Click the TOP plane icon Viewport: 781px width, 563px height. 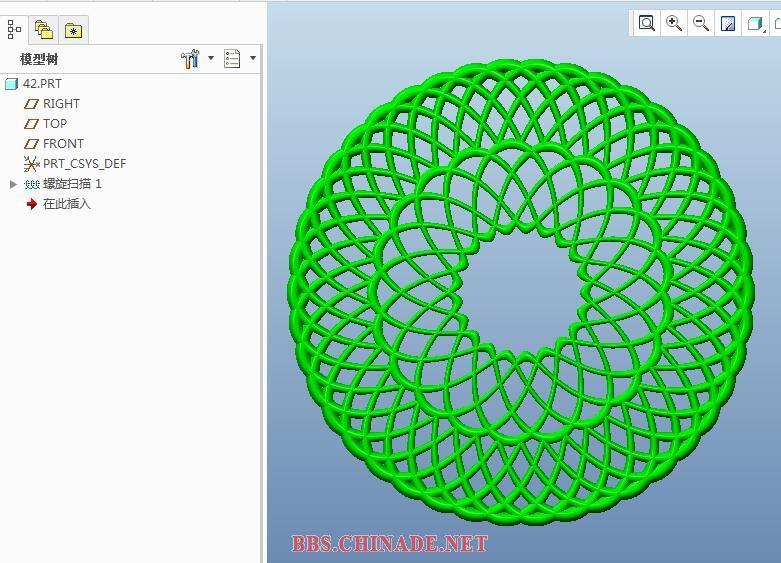click(x=31, y=124)
